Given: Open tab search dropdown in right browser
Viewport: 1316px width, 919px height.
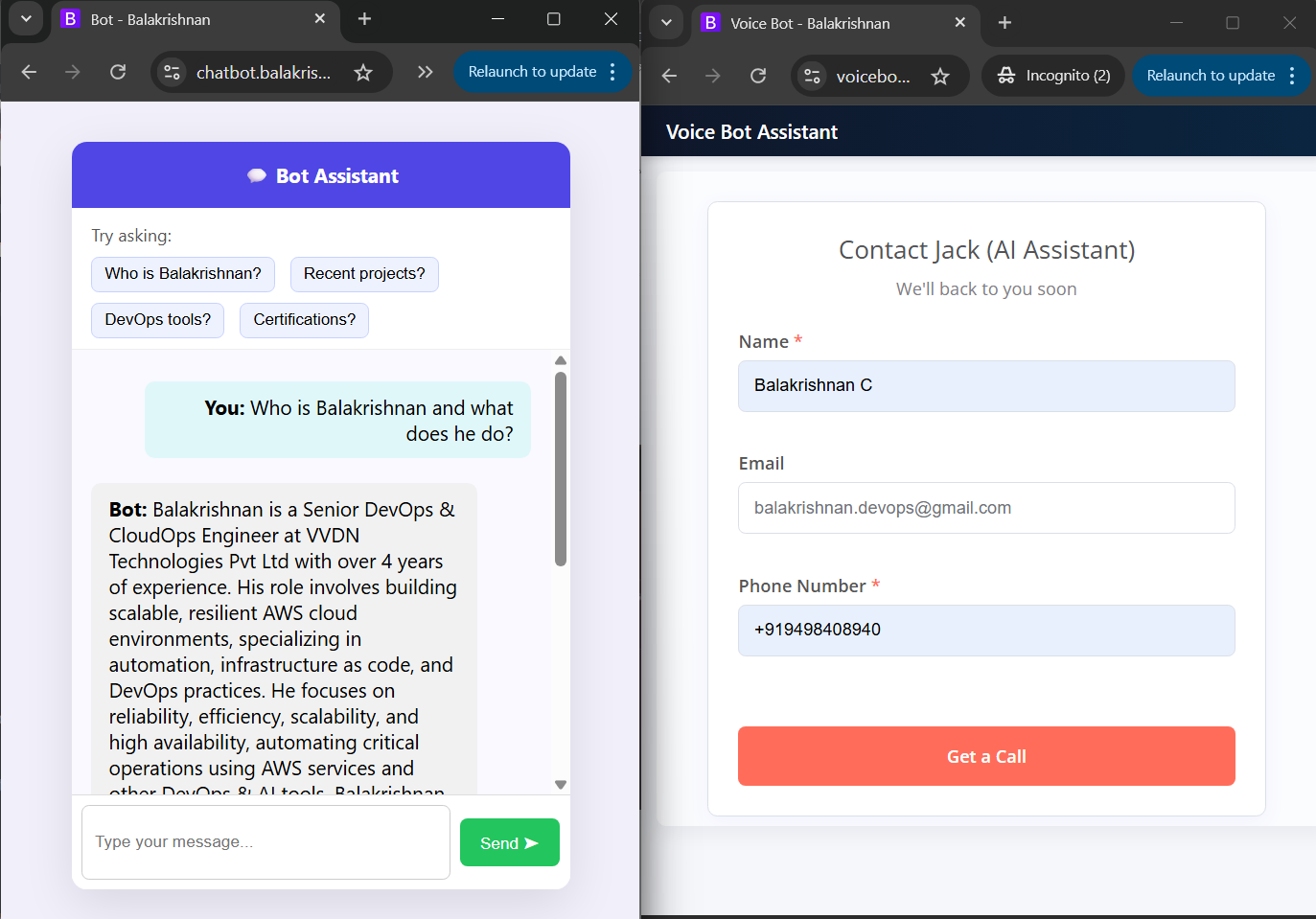Looking at the screenshot, I should click(666, 23).
